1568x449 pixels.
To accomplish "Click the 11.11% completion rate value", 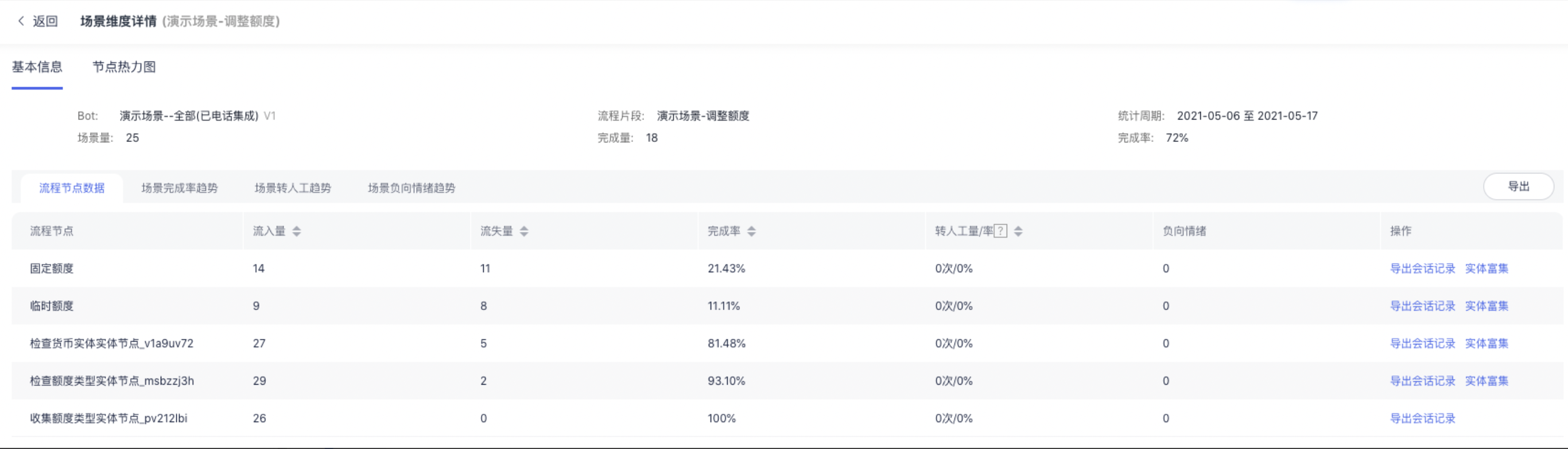I will click(724, 307).
